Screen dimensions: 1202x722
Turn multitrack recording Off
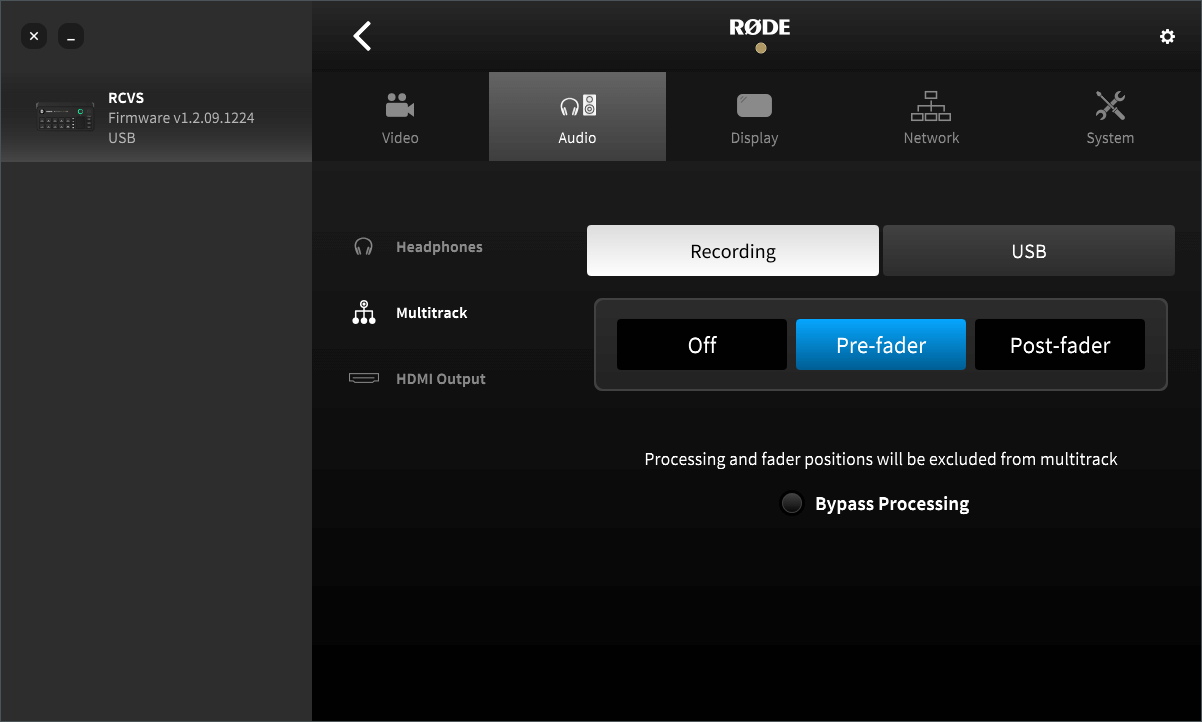[701, 344]
